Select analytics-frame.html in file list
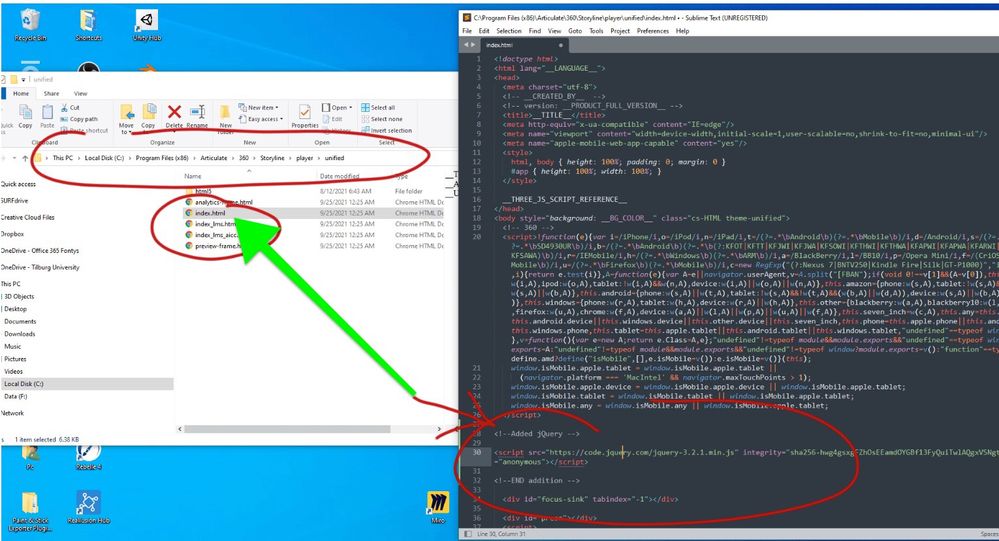The image size is (999, 541). 223,202
